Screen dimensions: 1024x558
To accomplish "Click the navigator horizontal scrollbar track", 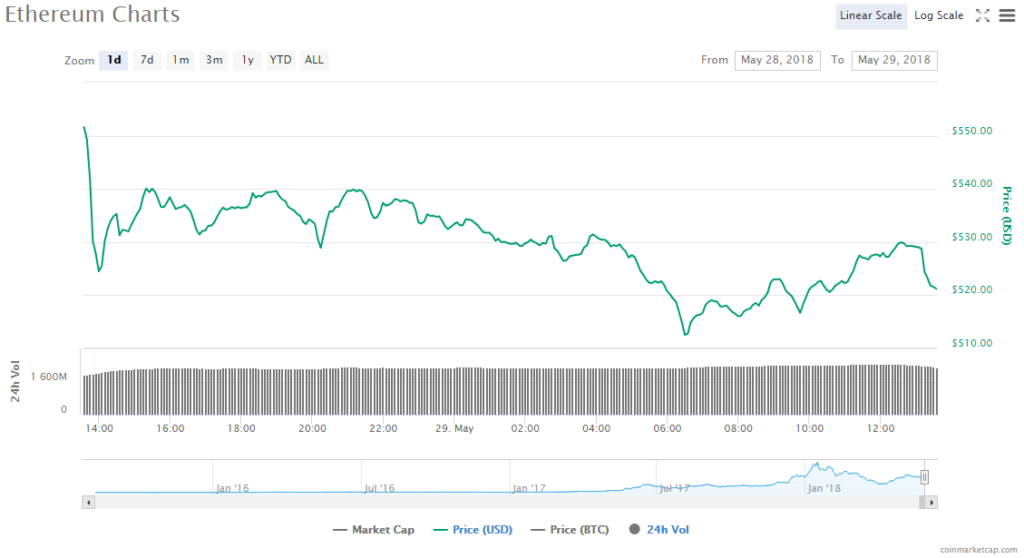I will [506, 502].
